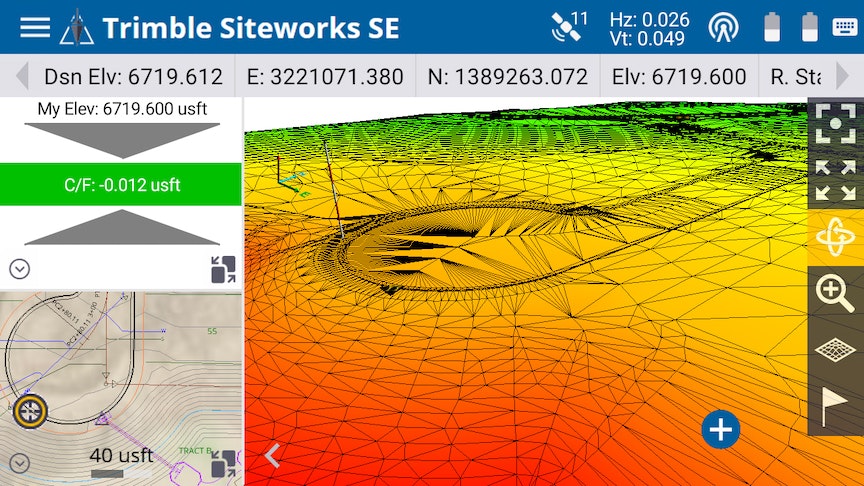The height and width of the screenshot is (486, 864).
Task: Toggle the 3D orbit view mode
Action: click(835, 237)
